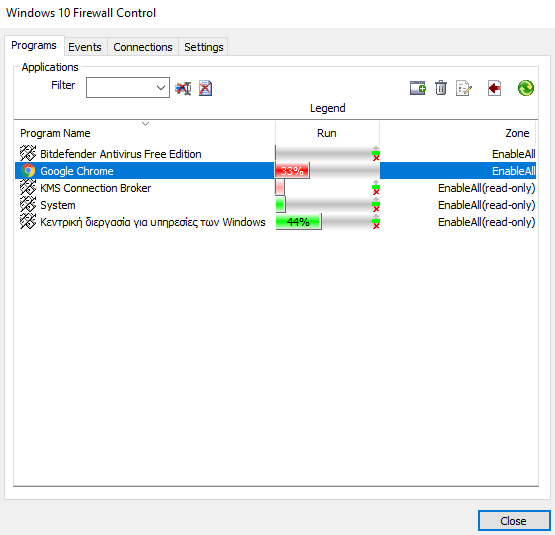Click Google Chrome's 33% run bar

292,171
